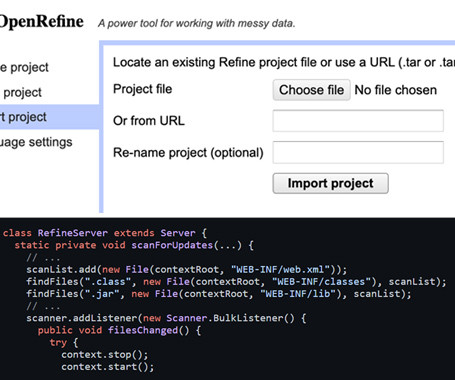Click the 'No file chosen' text
The width and height of the screenshot is (455, 380).
click(396, 90)
